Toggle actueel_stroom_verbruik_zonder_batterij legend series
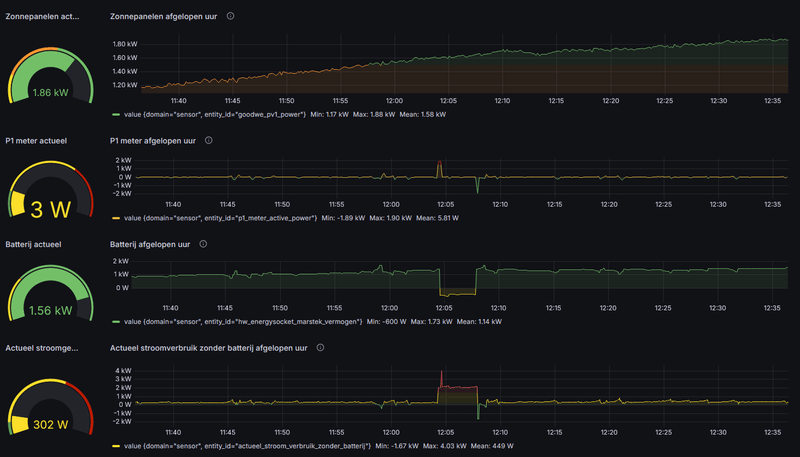 (x=247, y=446)
